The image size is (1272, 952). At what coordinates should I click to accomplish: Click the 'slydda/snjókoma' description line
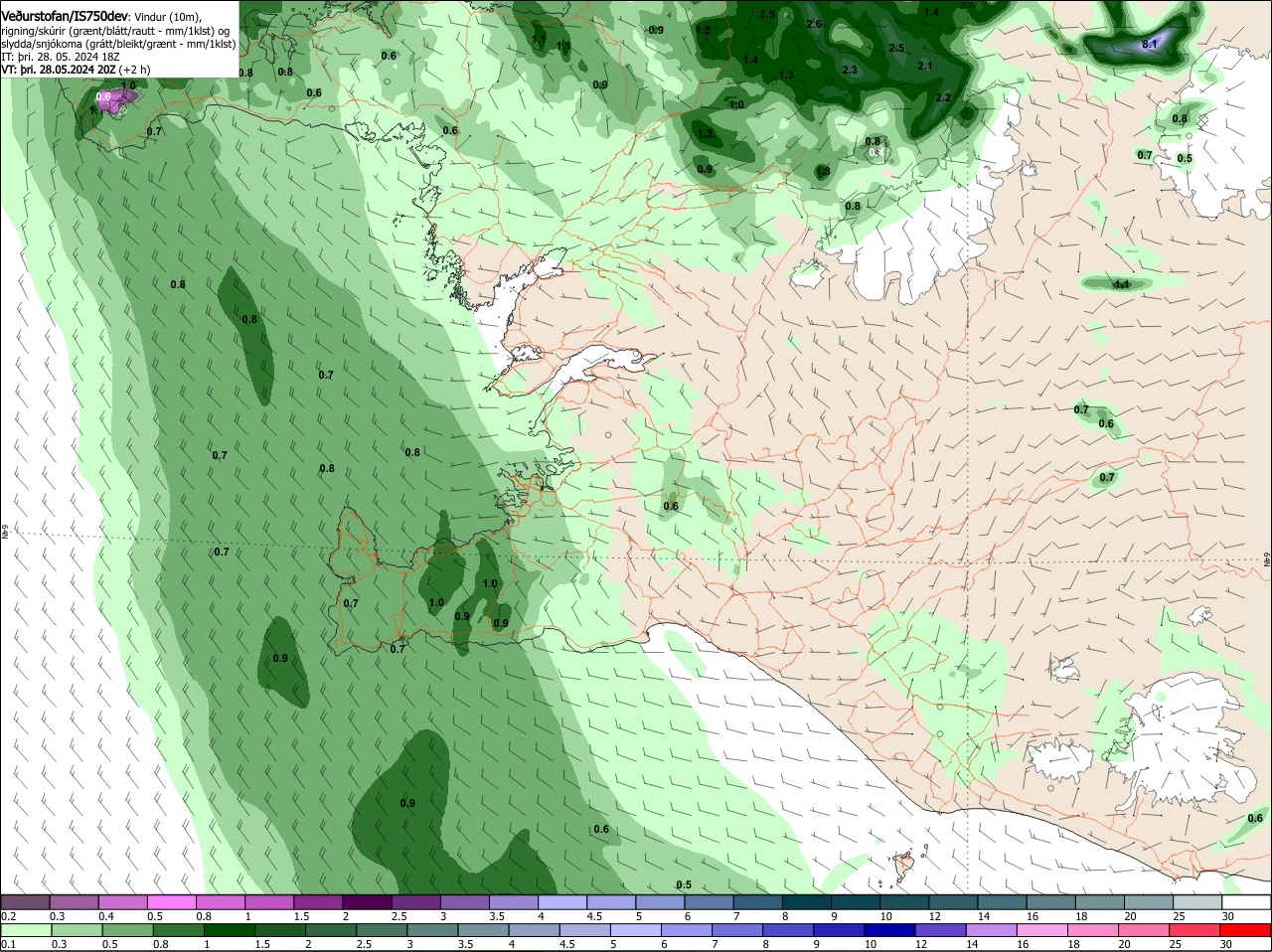[x=118, y=44]
